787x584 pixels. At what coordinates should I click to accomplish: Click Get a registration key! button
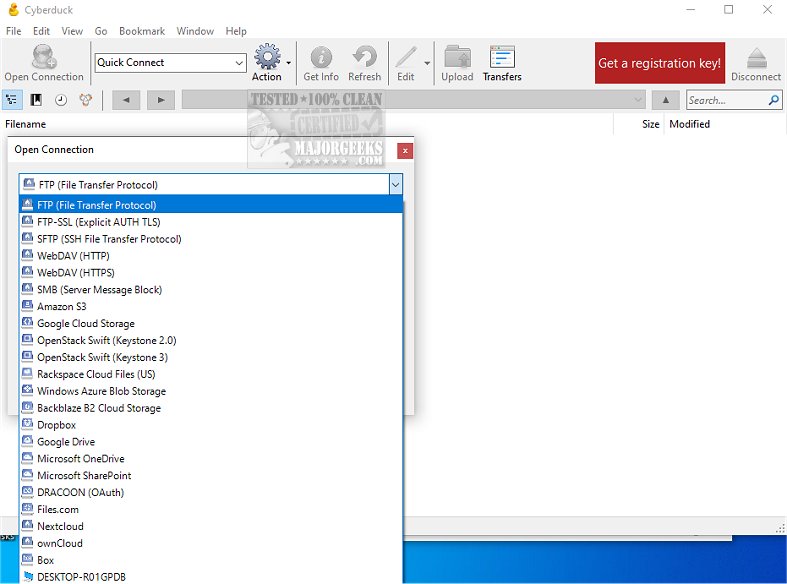[x=660, y=63]
